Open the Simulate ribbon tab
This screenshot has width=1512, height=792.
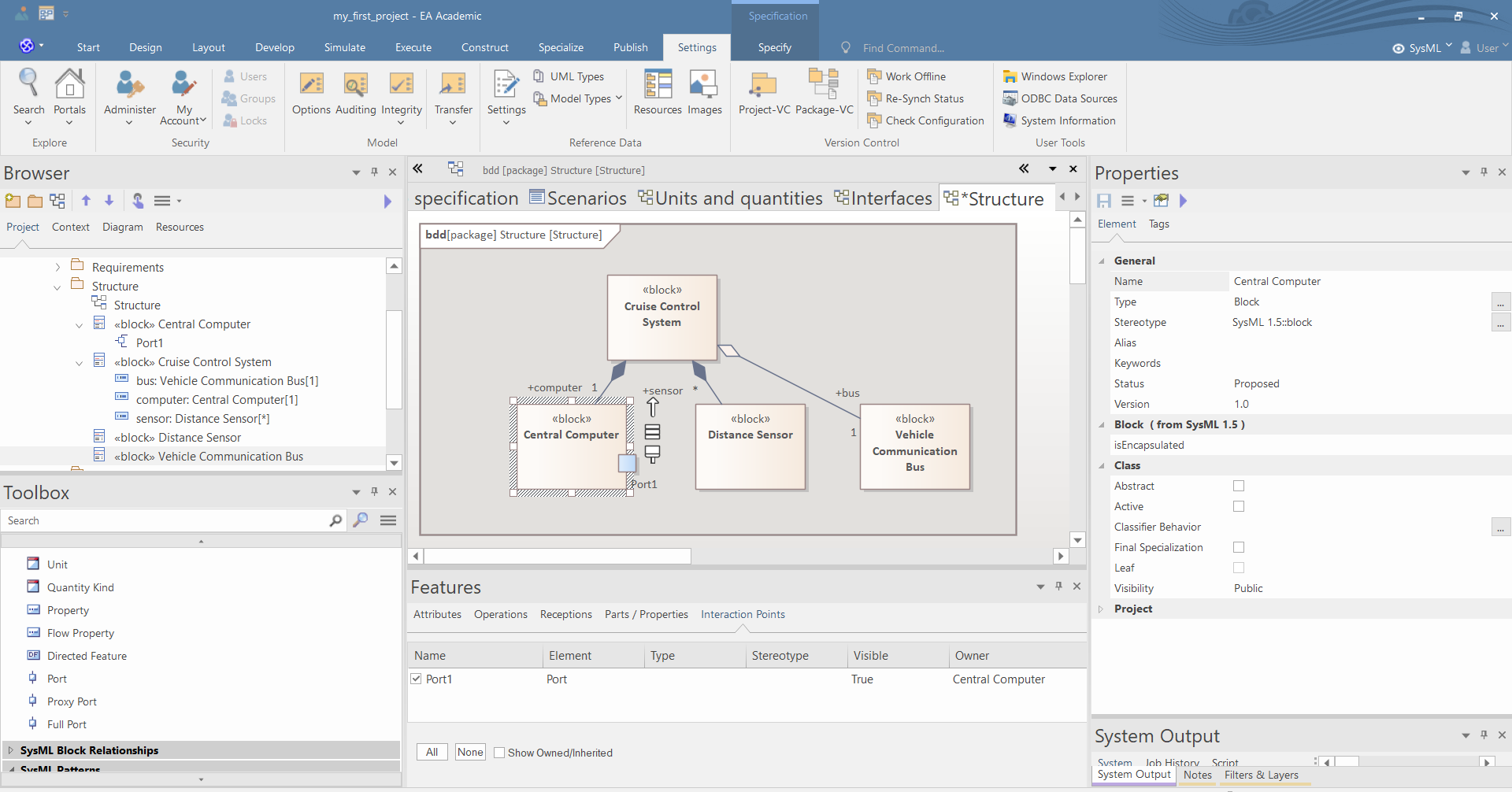344,47
